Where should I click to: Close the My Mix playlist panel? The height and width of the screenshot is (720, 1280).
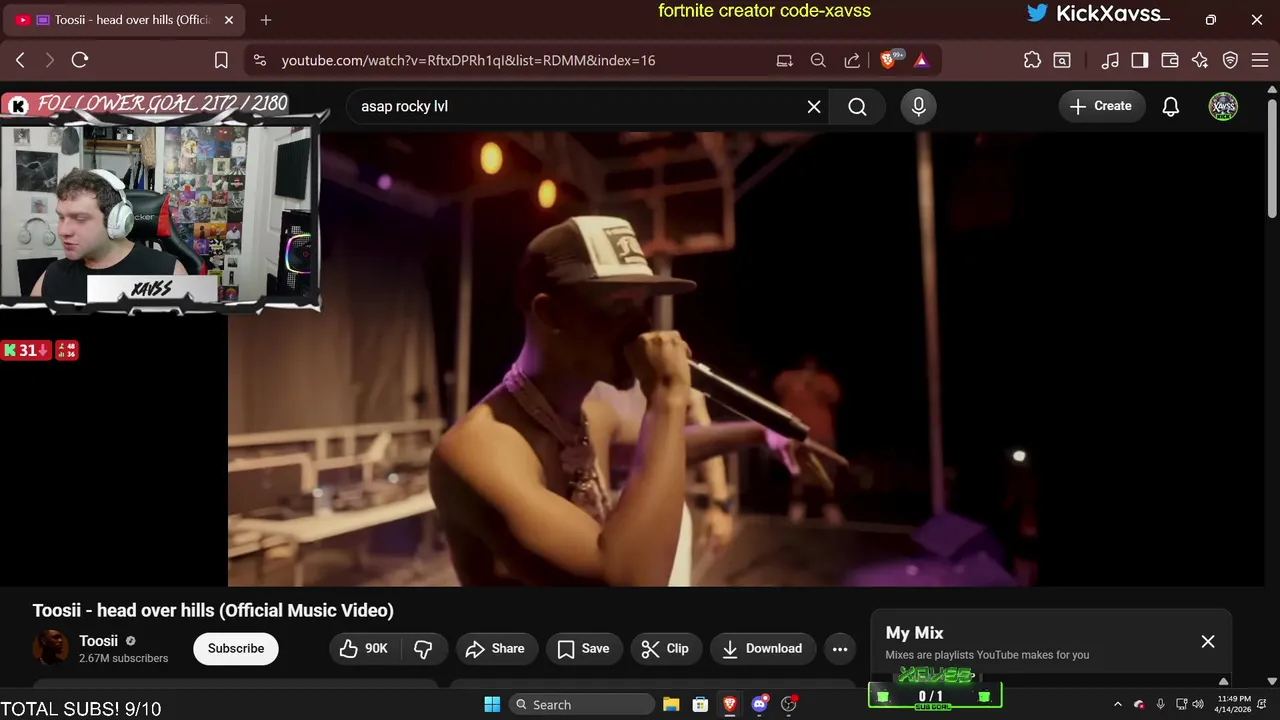coord(1208,641)
